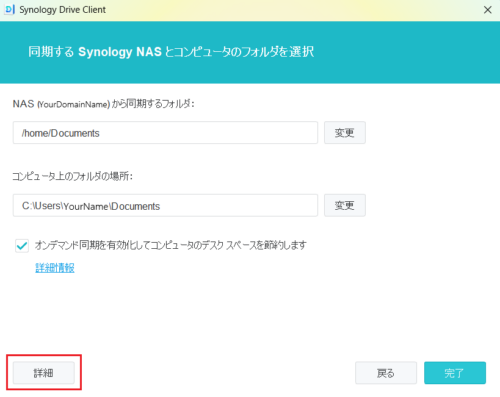The width and height of the screenshot is (500, 397).
Task: Click the オンデマンド同期を有効化 description text
Action: click(171, 245)
